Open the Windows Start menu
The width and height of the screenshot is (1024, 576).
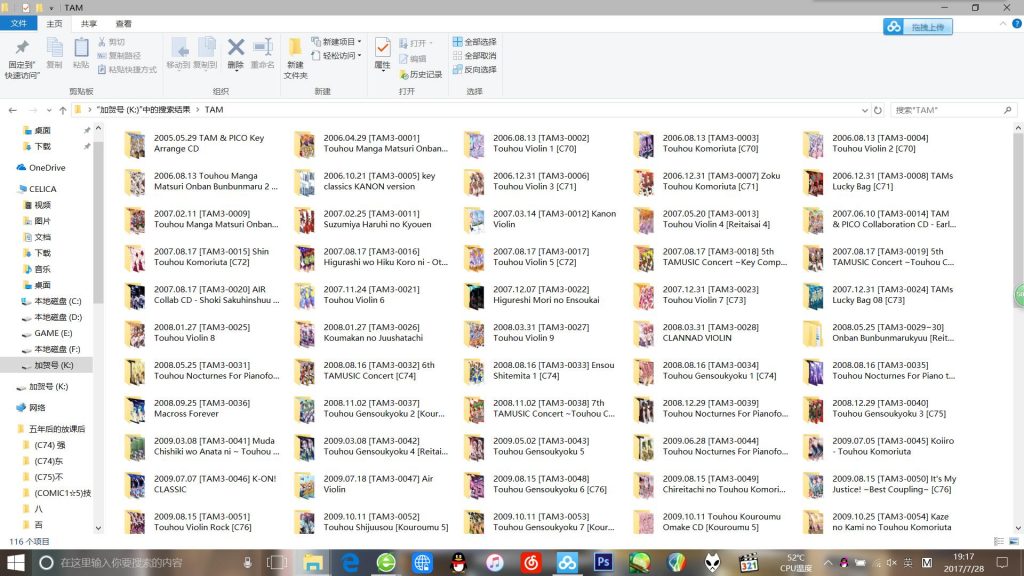pos(15,562)
